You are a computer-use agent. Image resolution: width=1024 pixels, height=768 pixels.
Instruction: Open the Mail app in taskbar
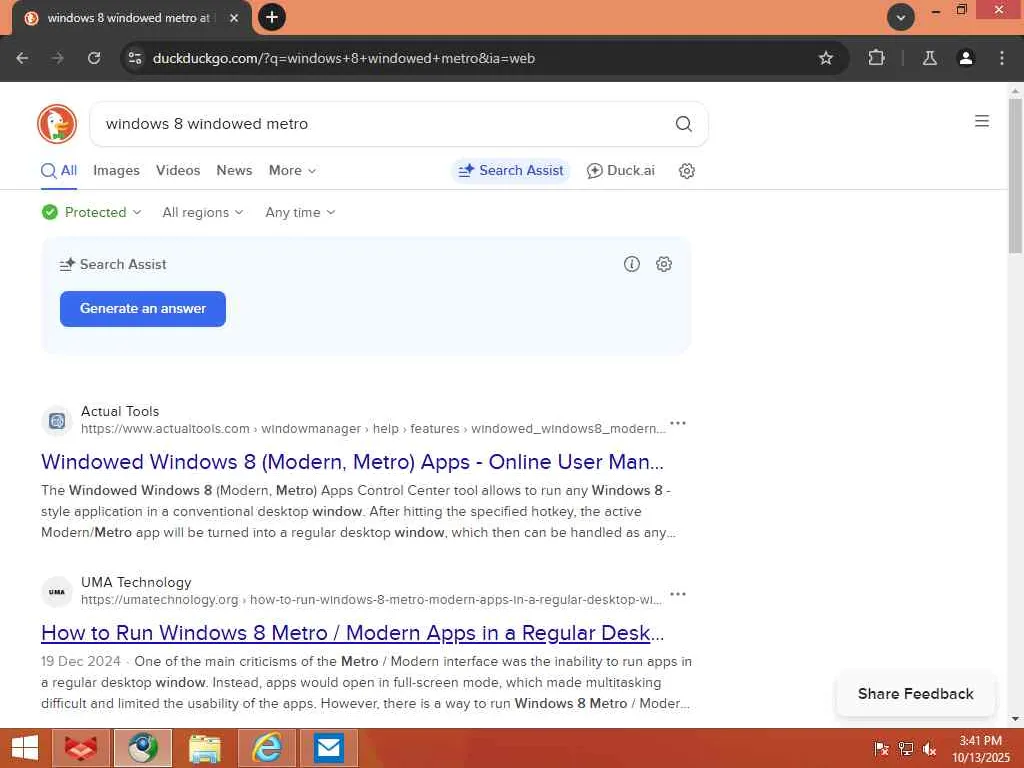click(x=329, y=748)
